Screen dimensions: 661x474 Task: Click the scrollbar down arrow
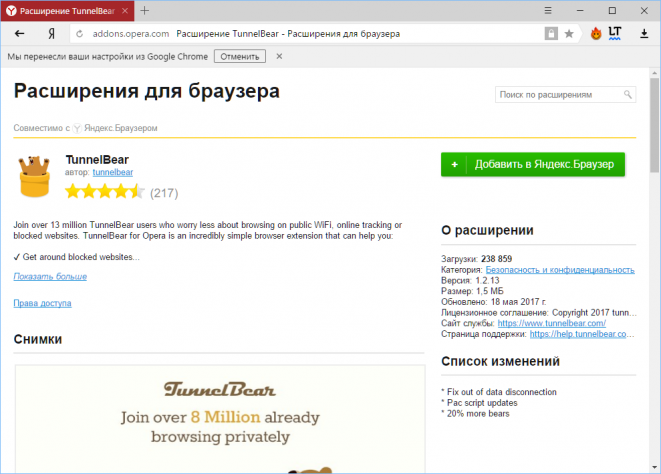[x=654, y=467]
